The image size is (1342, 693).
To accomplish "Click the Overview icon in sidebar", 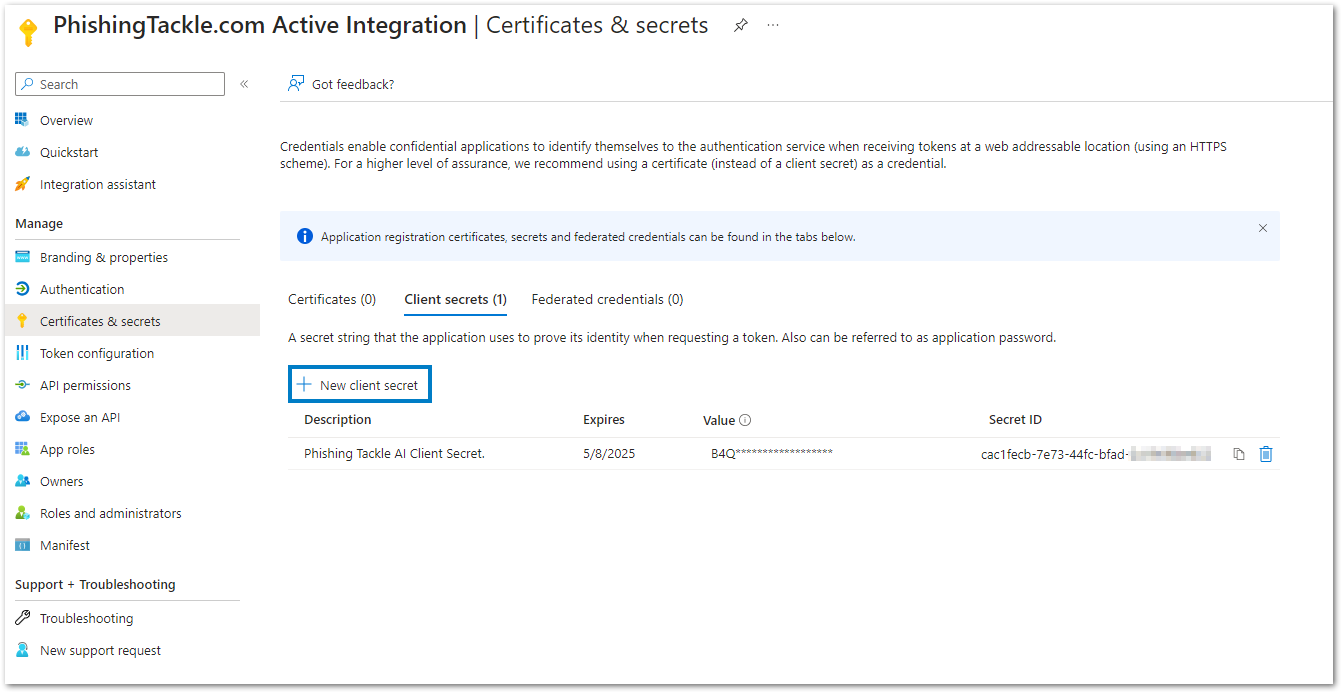I will click(22, 120).
